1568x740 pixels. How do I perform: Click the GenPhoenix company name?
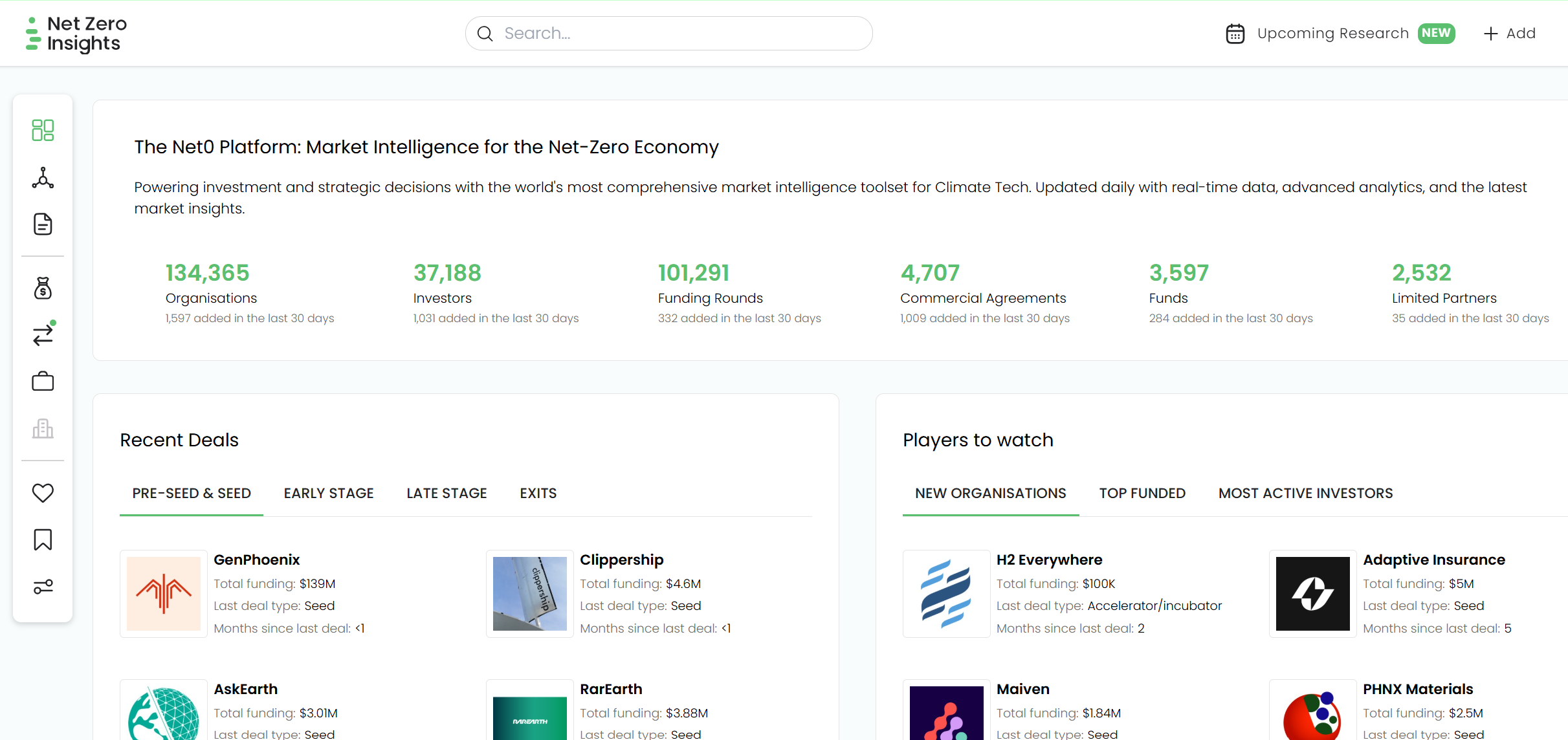(x=256, y=560)
